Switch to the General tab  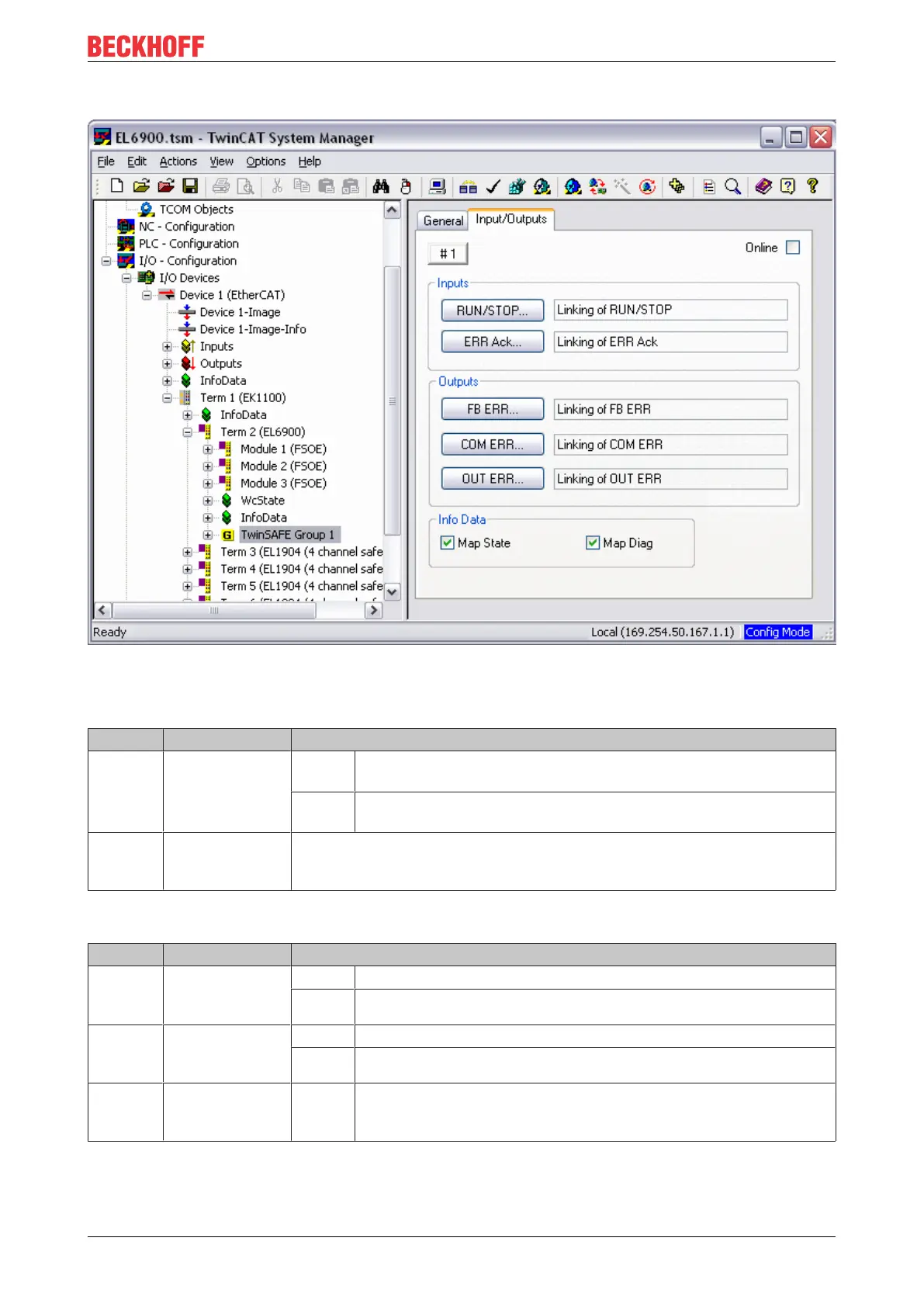click(443, 220)
